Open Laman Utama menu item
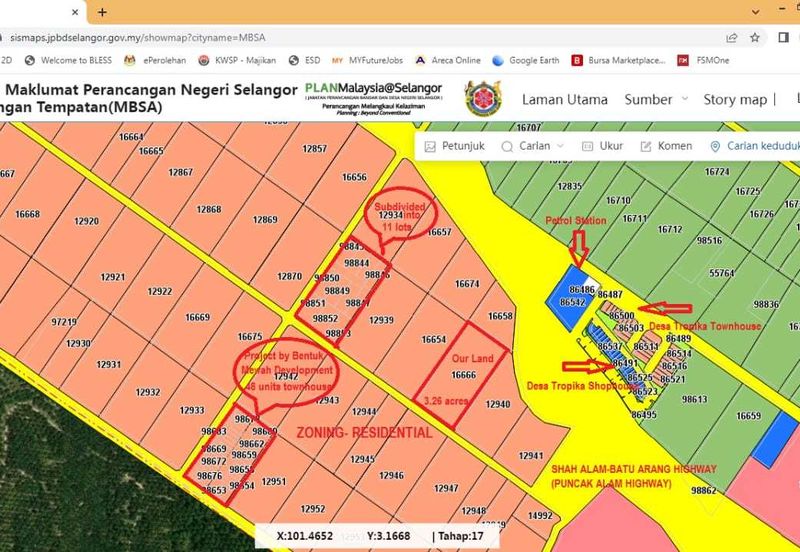 click(564, 99)
